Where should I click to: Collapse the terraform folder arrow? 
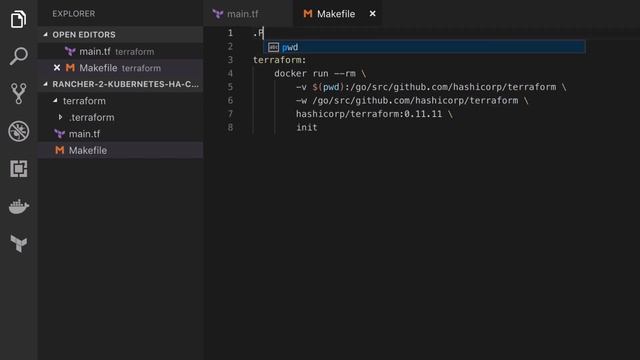tap(56, 100)
